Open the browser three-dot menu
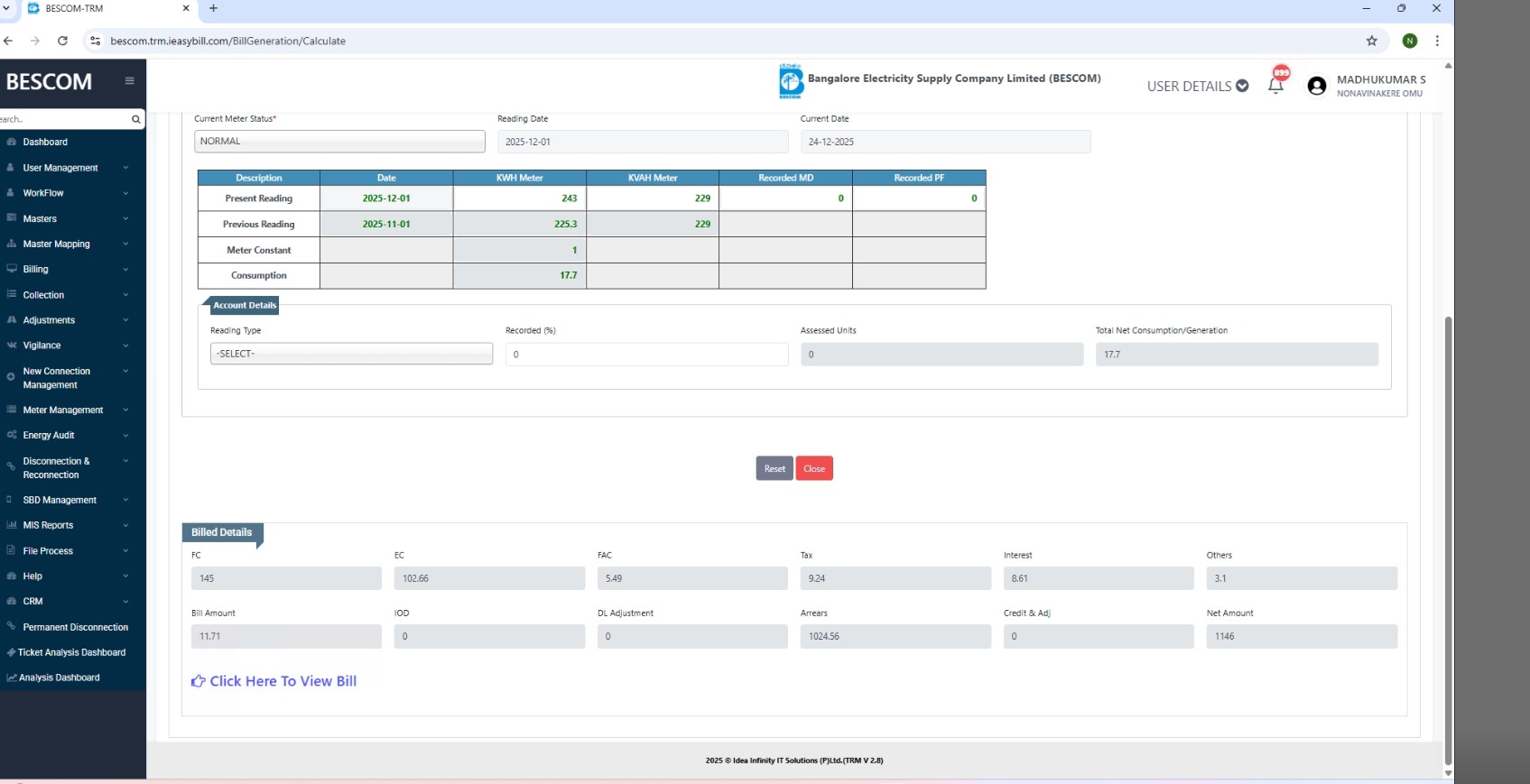The height and width of the screenshot is (784, 1530). point(1437,41)
